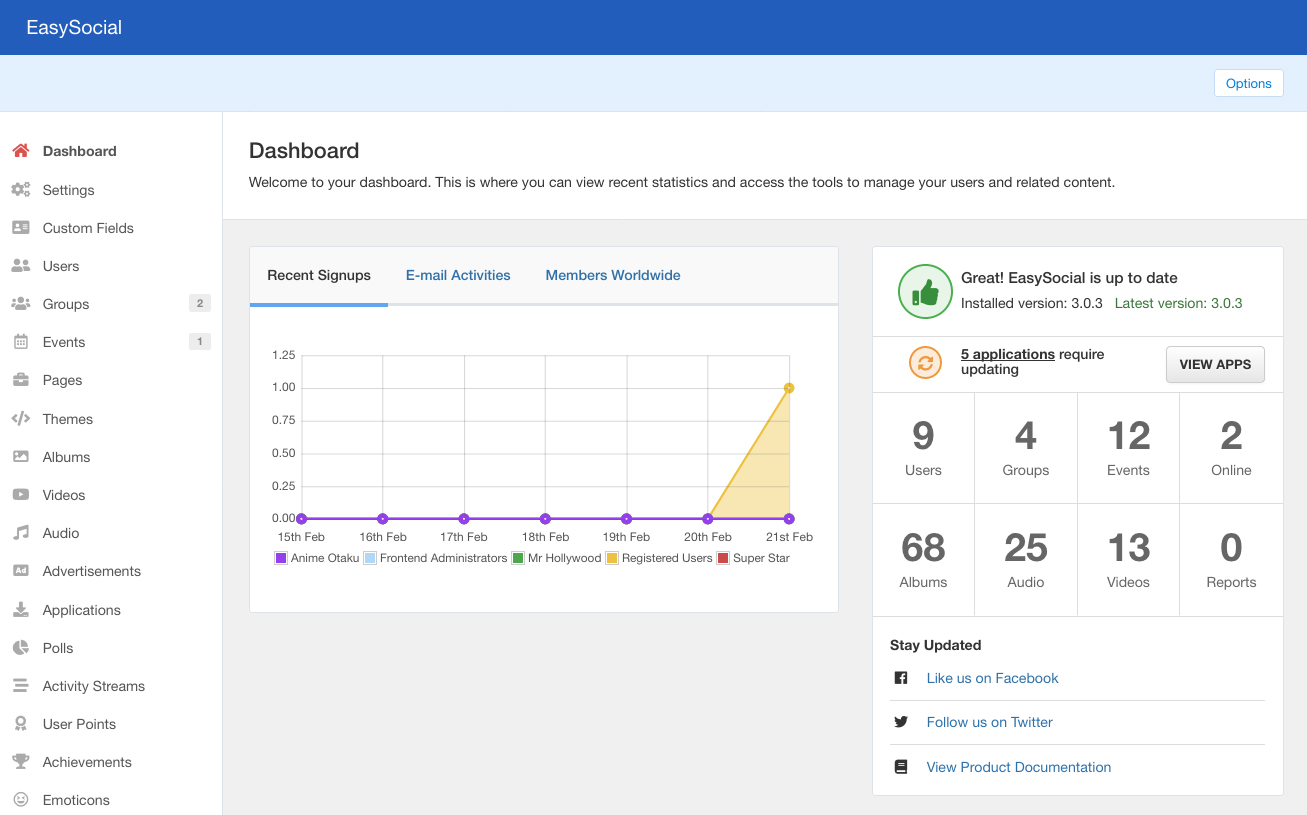The height and width of the screenshot is (815, 1307).
Task: Click the 20th Feb axis label
Action: (x=708, y=537)
